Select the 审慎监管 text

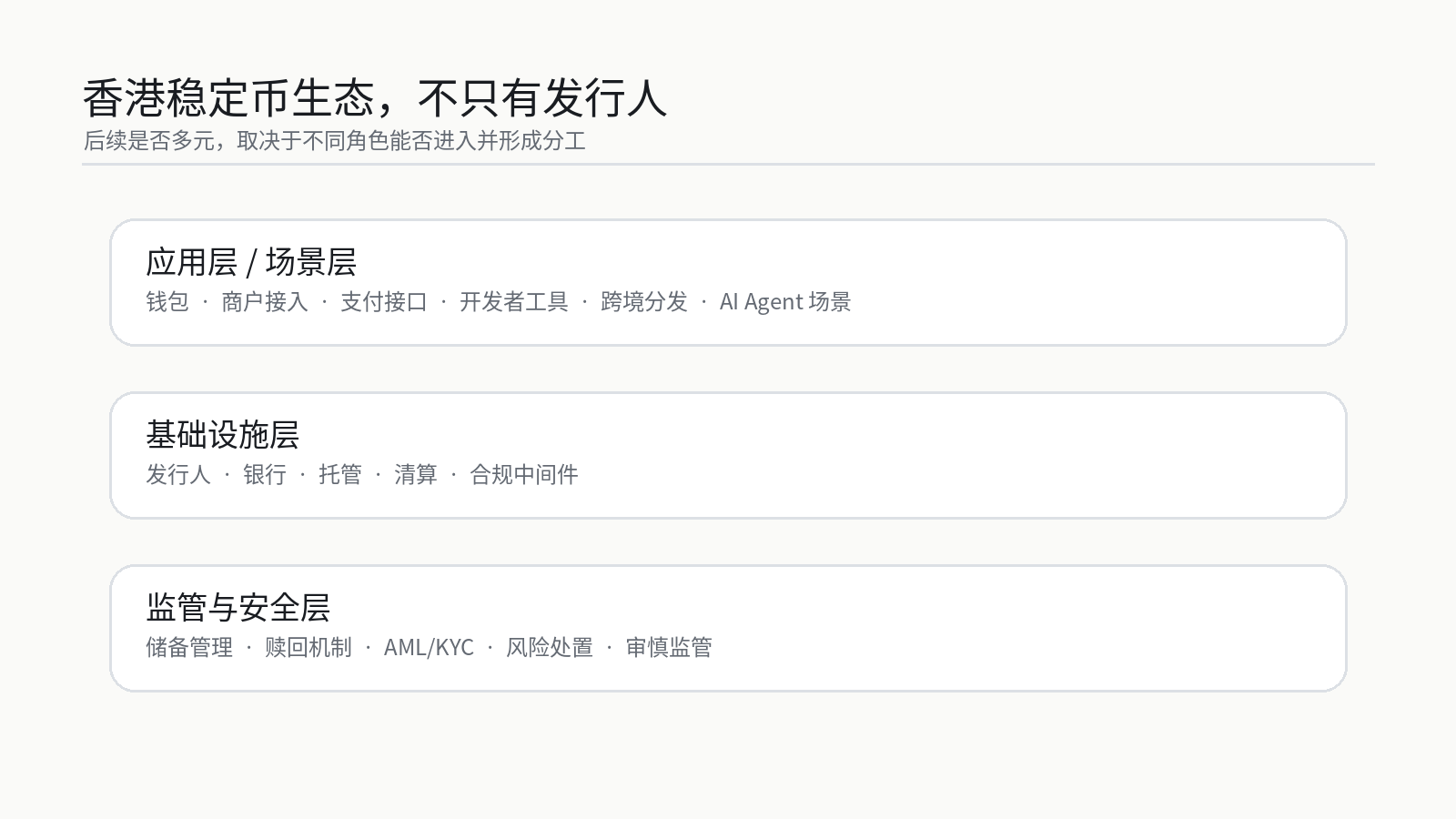(x=669, y=648)
